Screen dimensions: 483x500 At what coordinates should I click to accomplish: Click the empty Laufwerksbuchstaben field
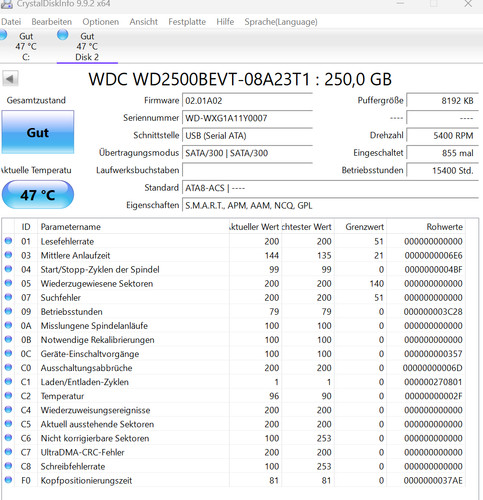[247, 170]
